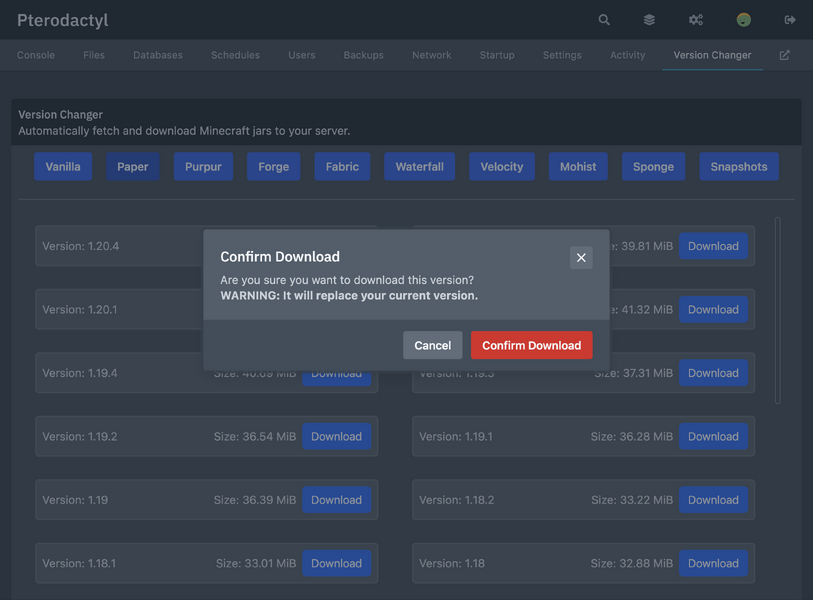Cancel the download confirmation

click(x=432, y=345)
